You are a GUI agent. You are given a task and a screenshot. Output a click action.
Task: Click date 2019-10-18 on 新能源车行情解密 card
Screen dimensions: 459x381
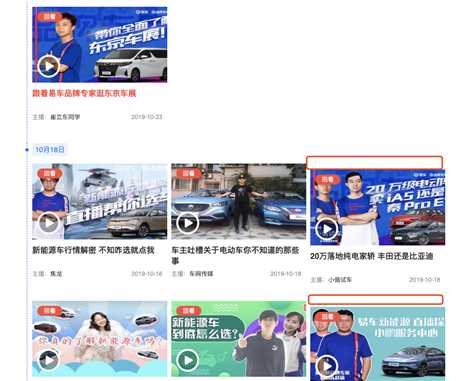point(146,274)
